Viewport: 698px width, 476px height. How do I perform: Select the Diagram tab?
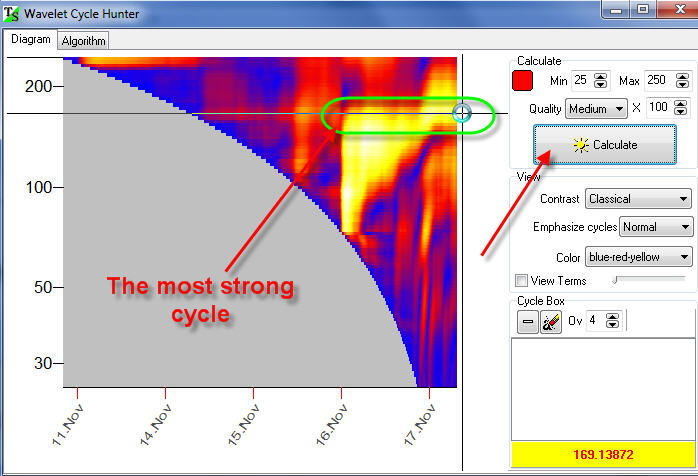tap(30, 40)
